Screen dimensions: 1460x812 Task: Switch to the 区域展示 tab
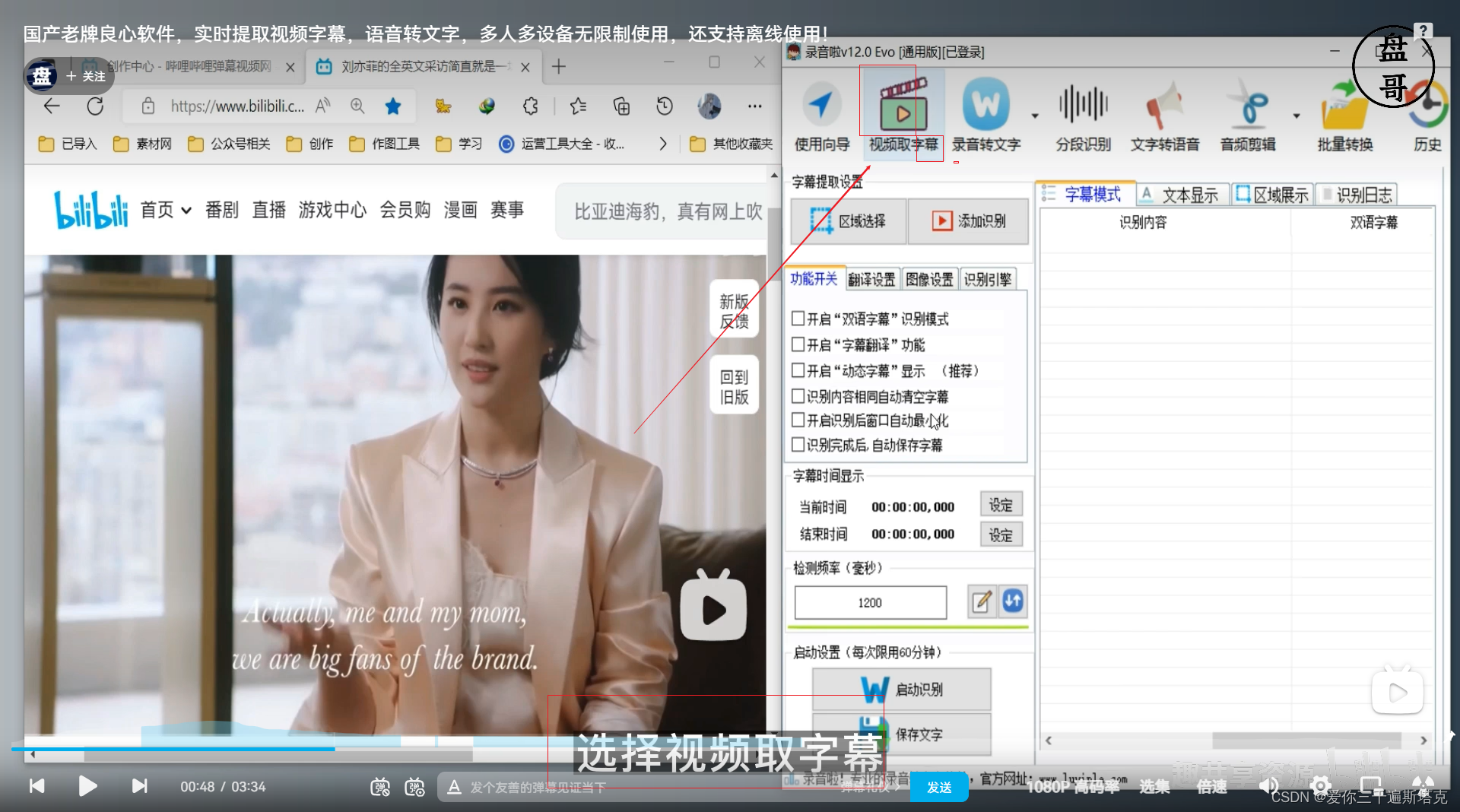pyautogui.click(x=1272, y=195)
